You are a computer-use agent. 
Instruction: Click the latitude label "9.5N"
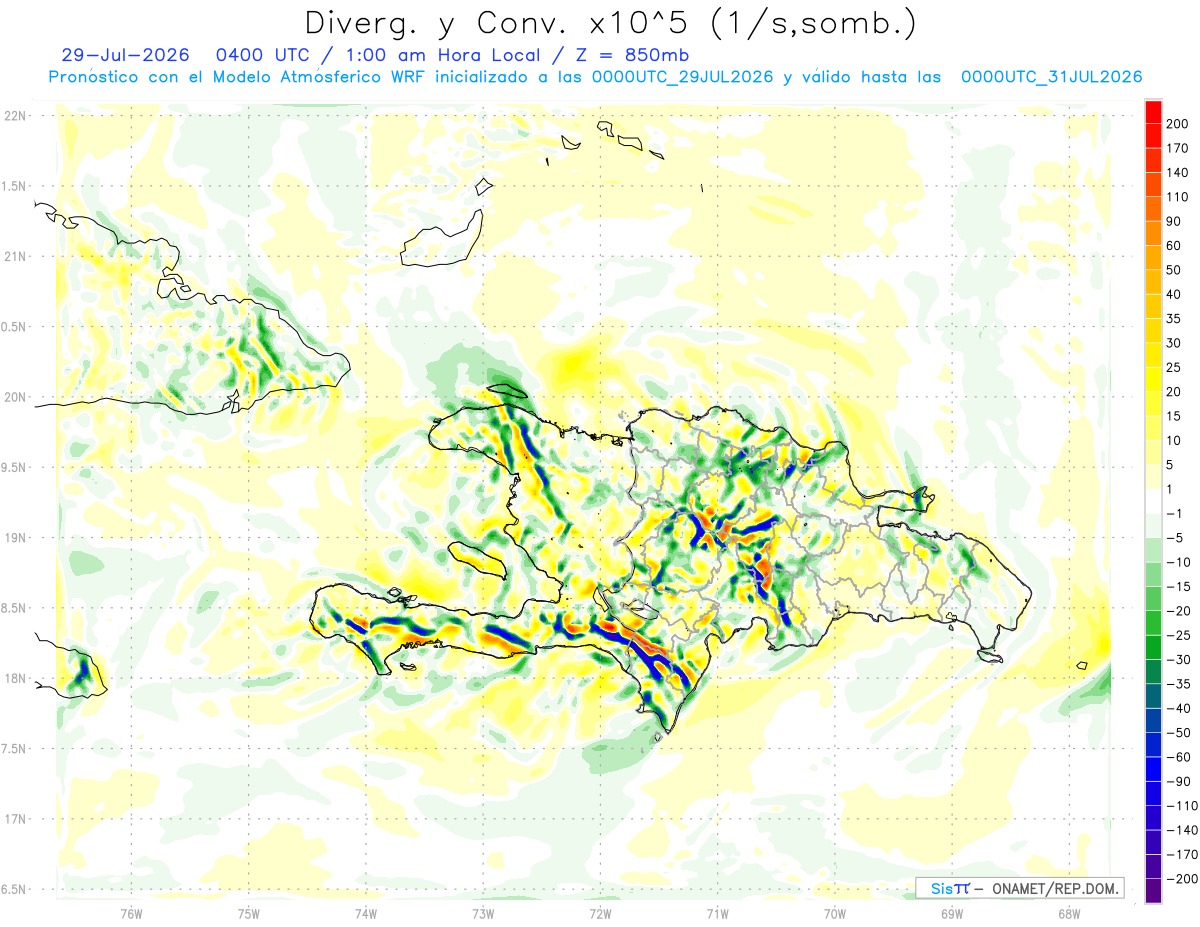click(x=15, y=467)
